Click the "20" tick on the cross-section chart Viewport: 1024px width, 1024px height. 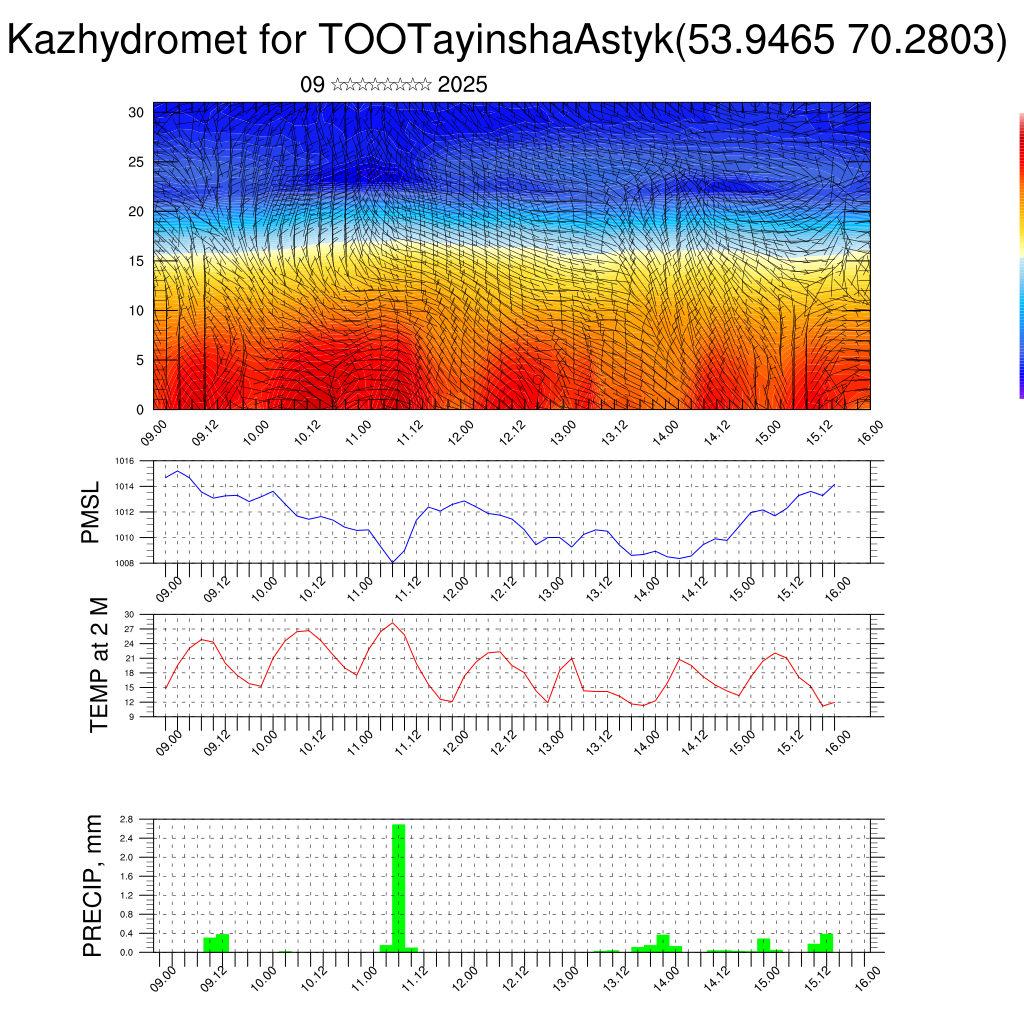click(136, 212)
